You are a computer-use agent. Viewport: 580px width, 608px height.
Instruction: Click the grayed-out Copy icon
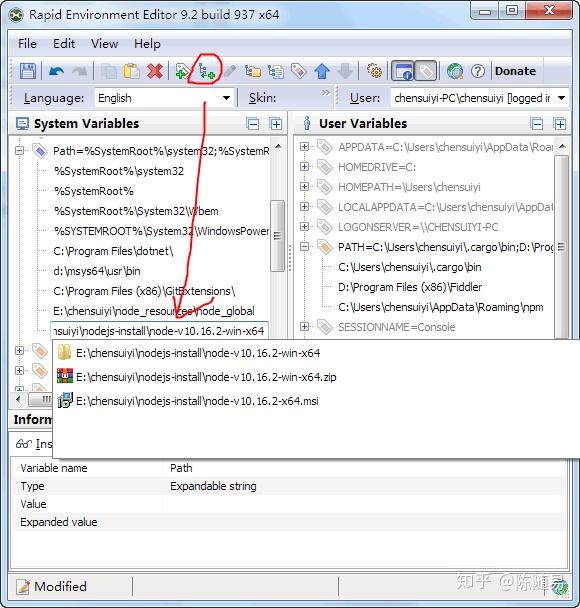point(109,71)
